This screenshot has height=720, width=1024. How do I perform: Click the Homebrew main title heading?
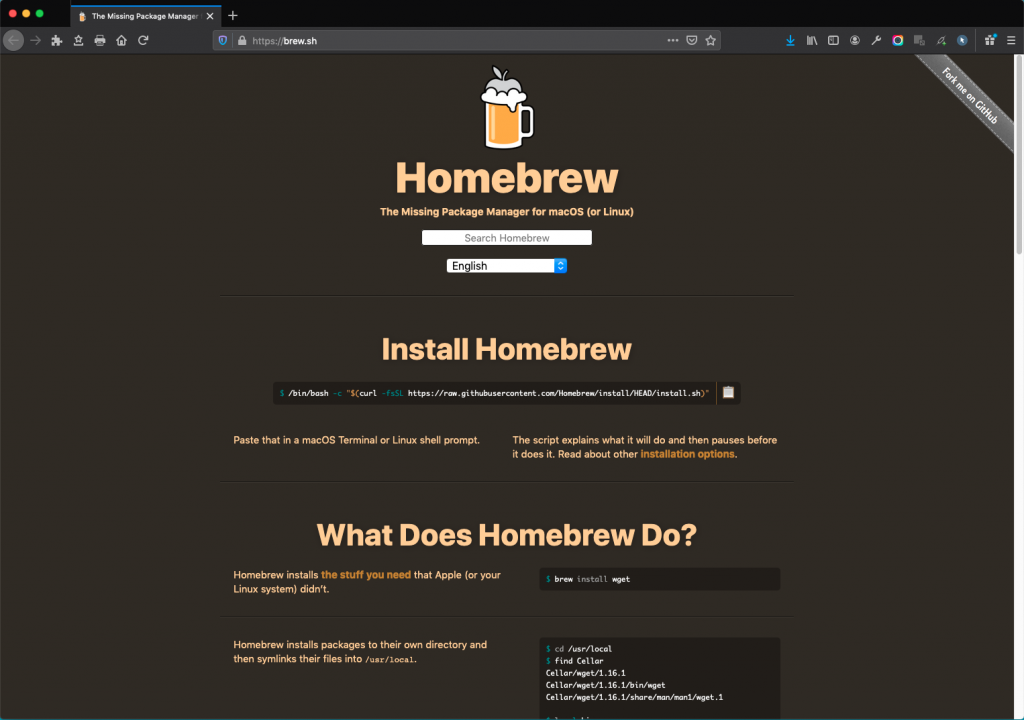507,178
